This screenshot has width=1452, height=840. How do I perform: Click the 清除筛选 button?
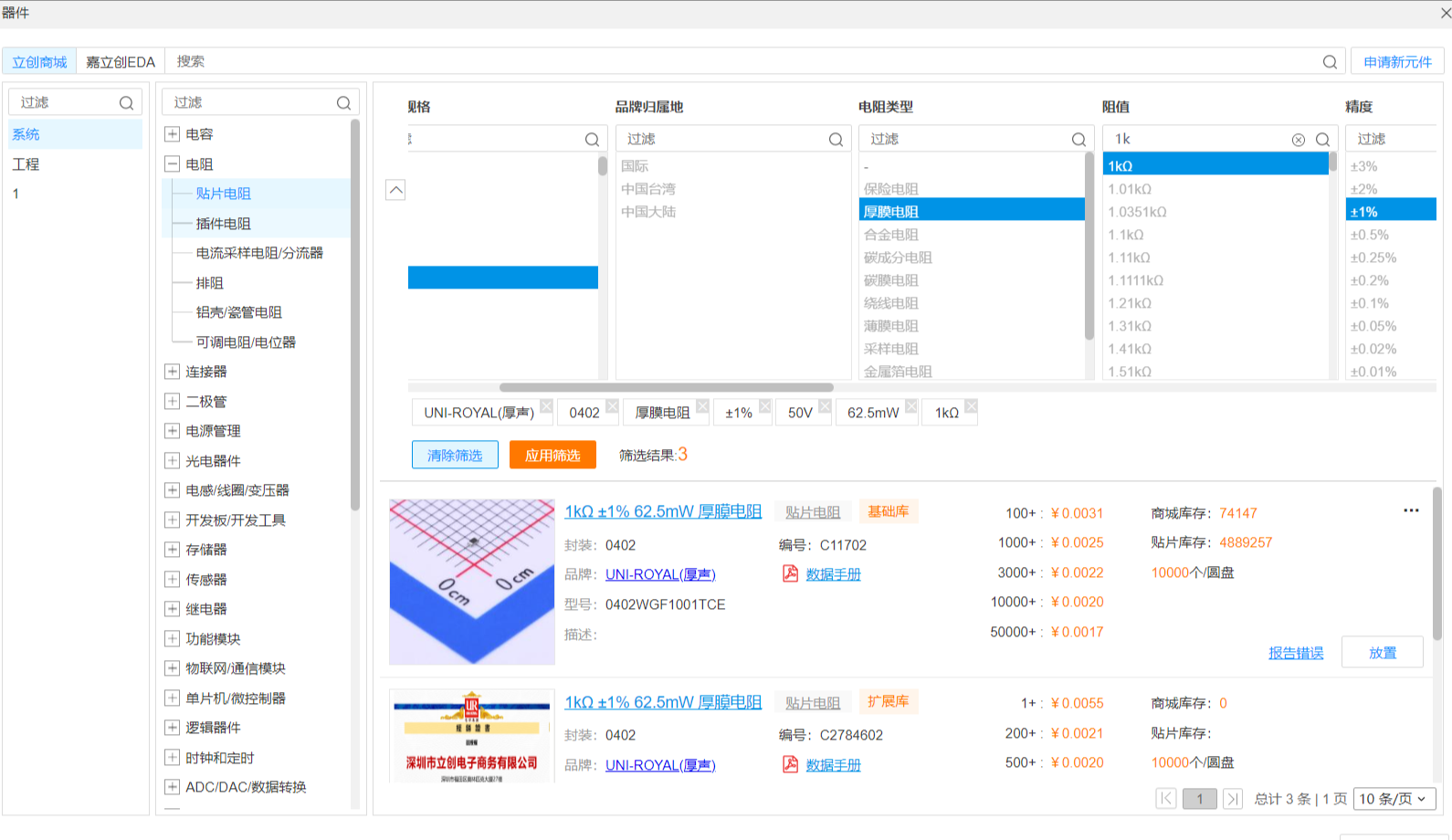[455, 455]
